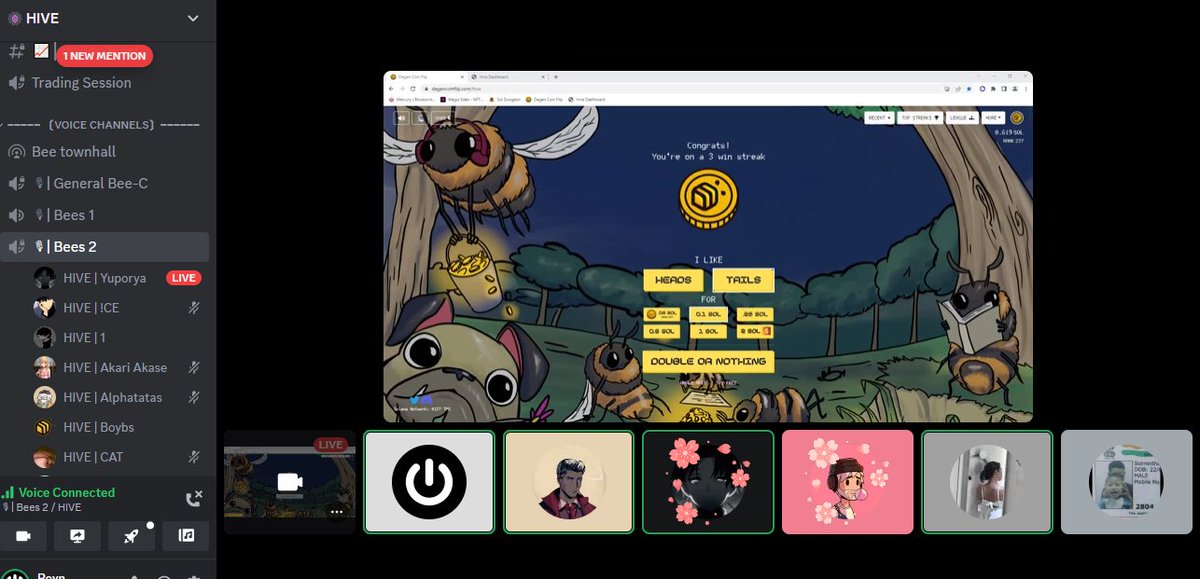Select the Bees 2 voice channel
This screenshot has height=579, width=1200.
105,246
